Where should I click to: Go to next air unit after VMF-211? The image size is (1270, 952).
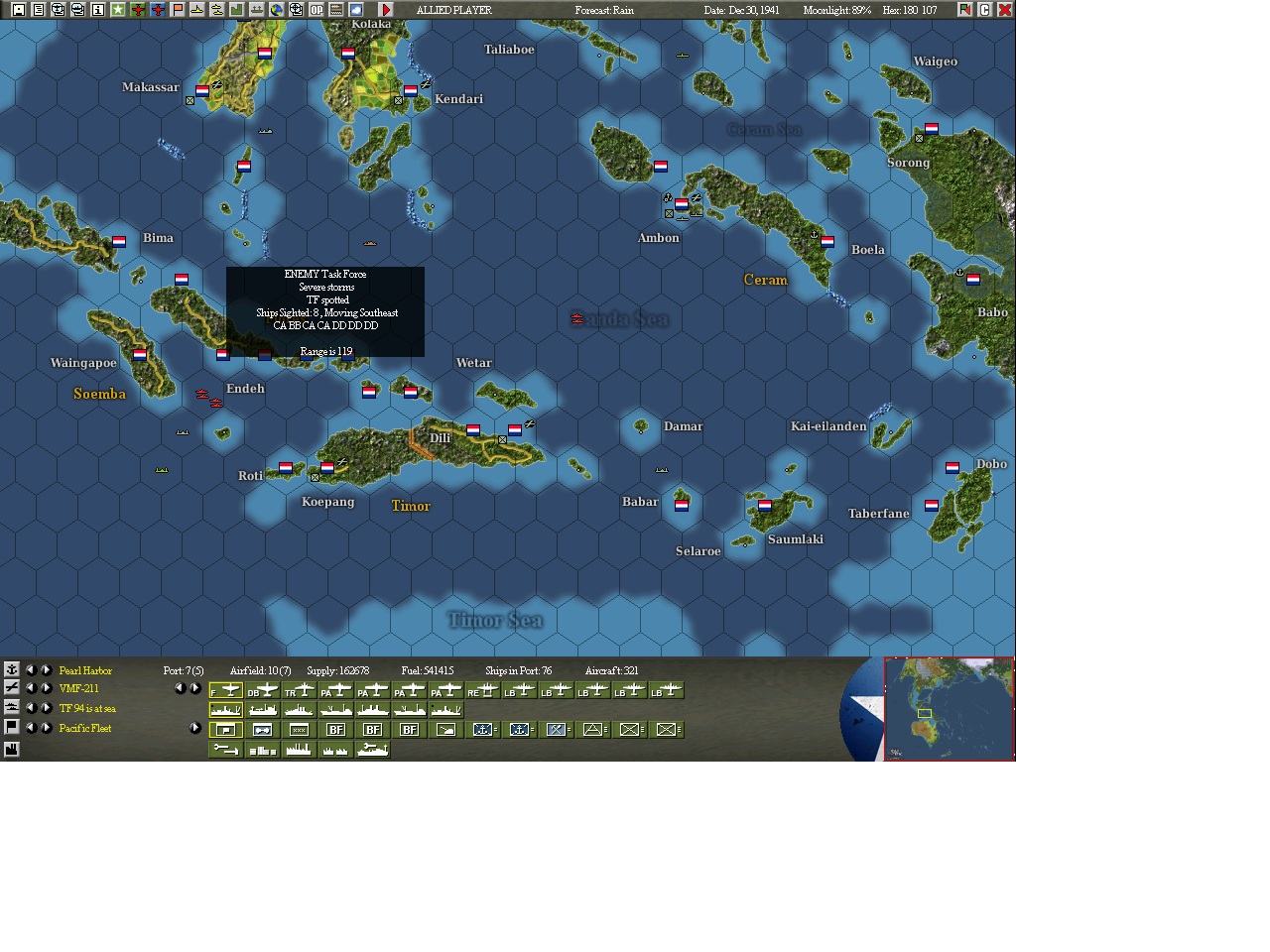pos(47,688)
